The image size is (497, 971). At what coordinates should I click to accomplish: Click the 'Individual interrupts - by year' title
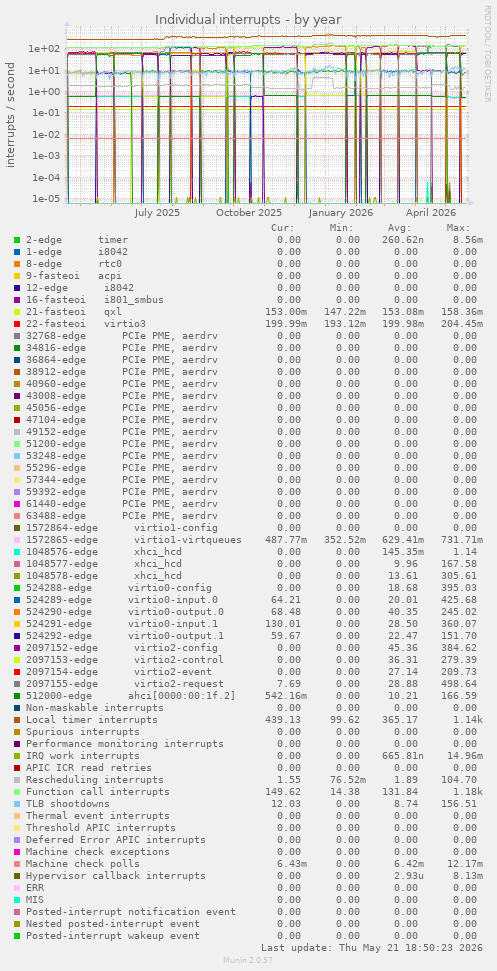tap(248, 20)
